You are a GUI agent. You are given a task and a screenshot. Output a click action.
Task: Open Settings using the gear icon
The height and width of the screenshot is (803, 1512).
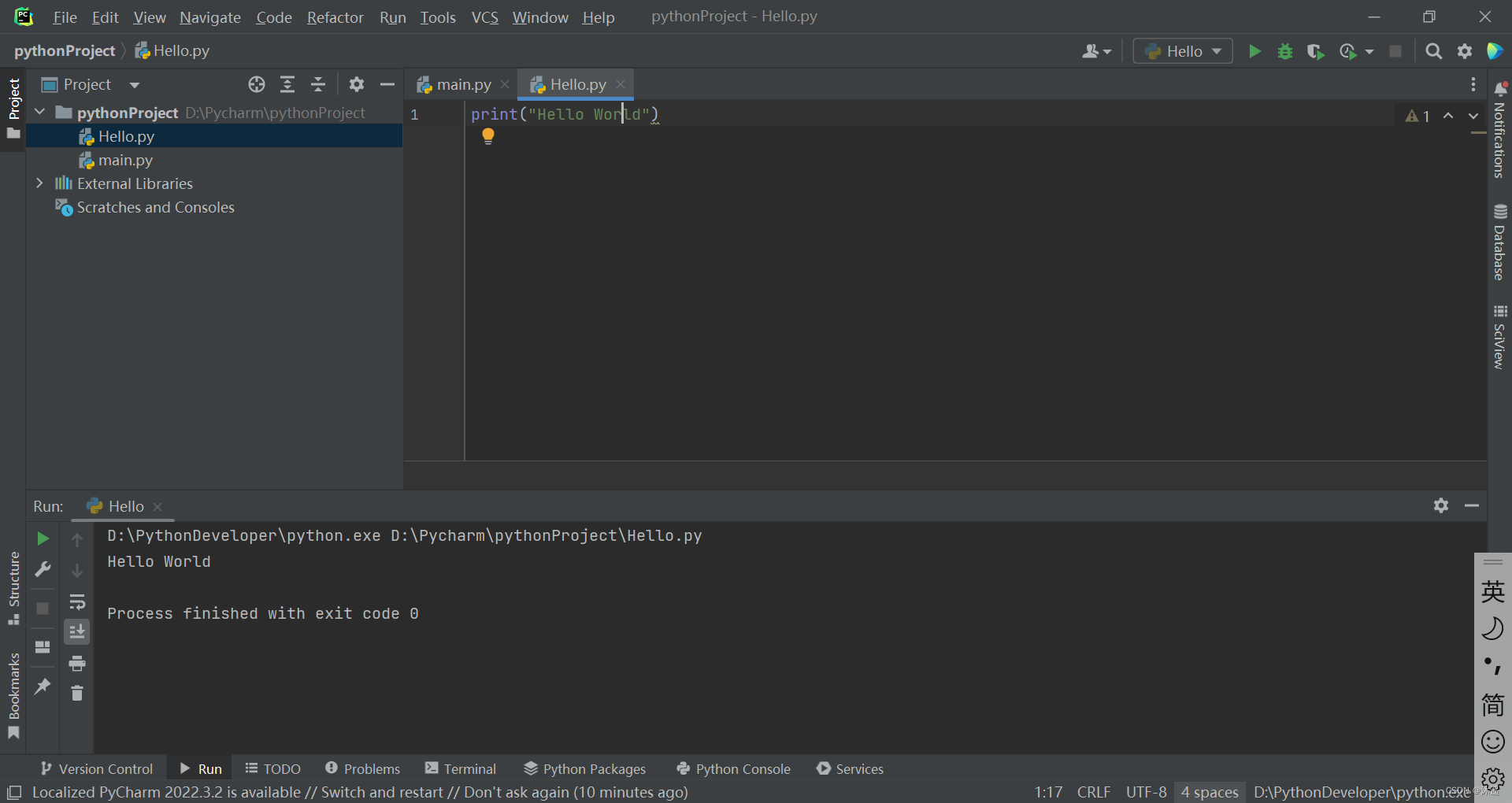[1466, 50]
